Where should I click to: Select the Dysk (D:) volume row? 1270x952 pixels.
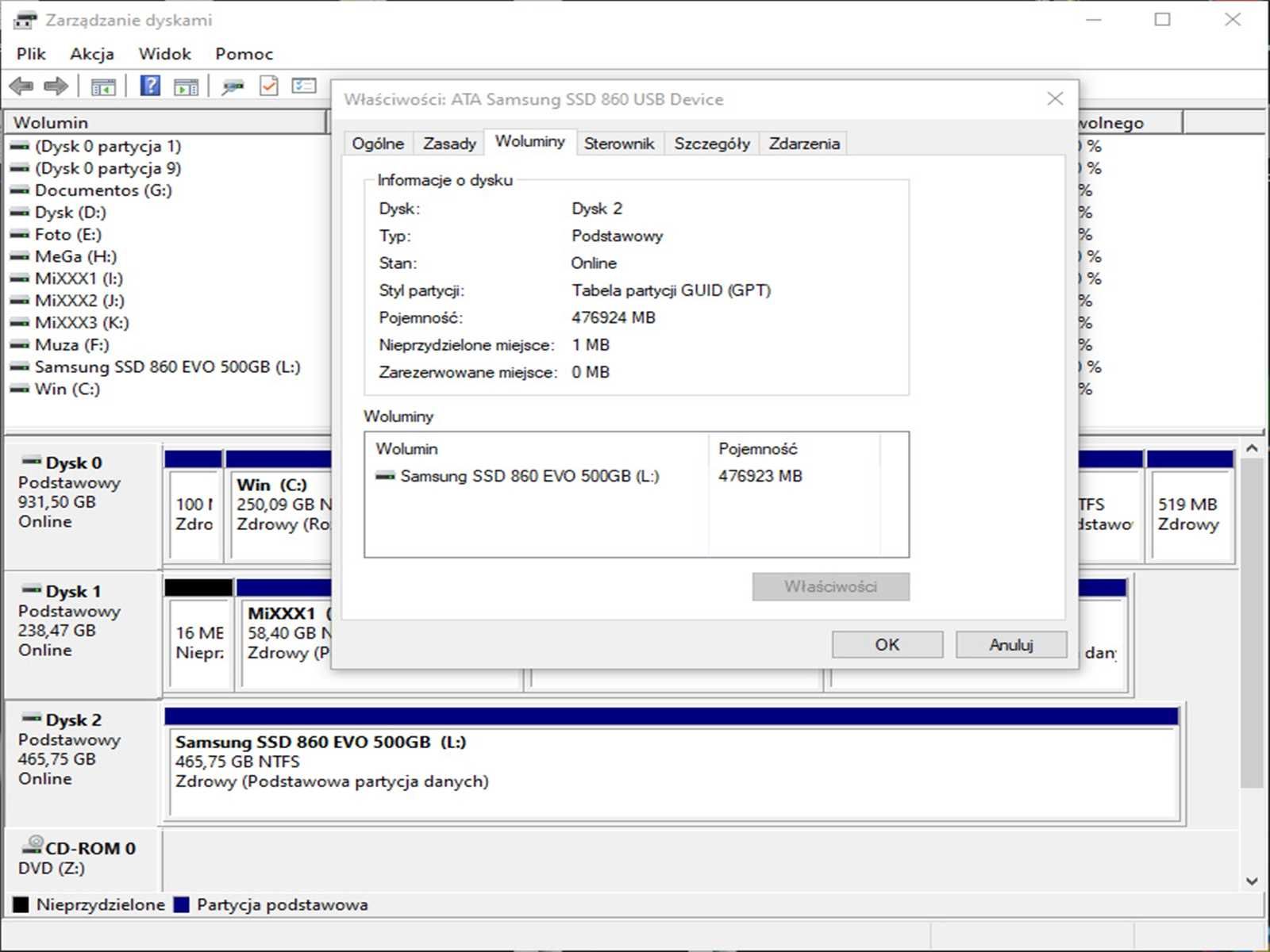[71, 213]
